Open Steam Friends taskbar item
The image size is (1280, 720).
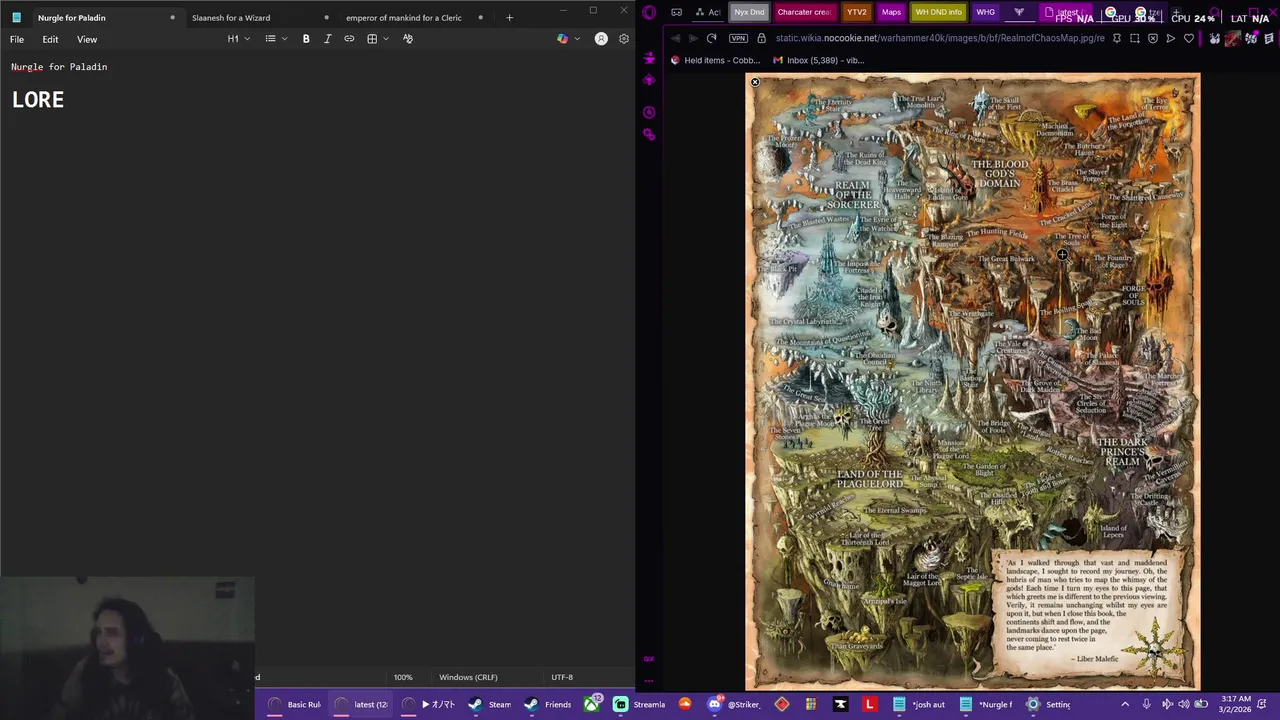click(548, 704)
